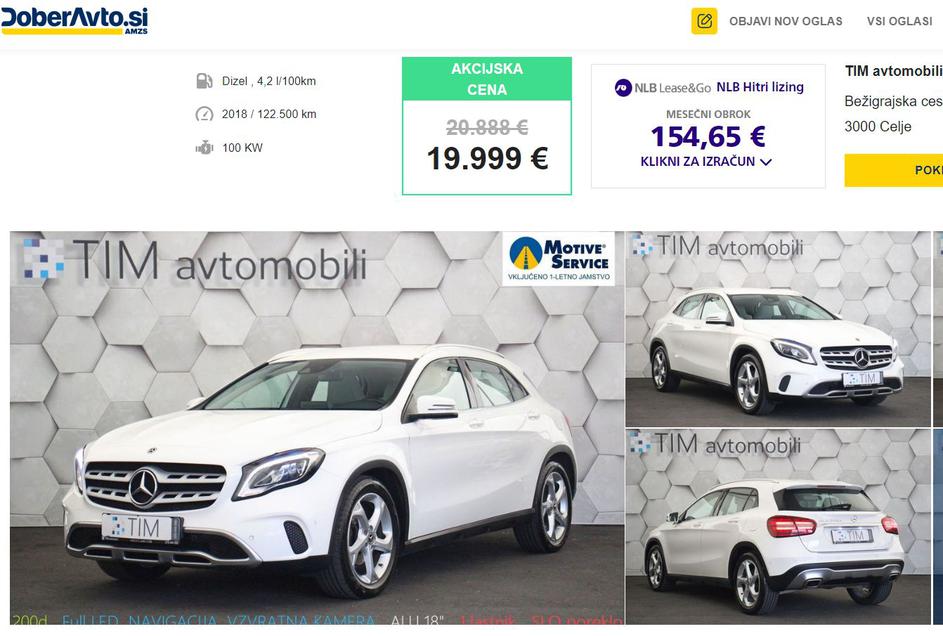Click the 19.999 € sale price
943x636 pixels.
tap(487, 159)
